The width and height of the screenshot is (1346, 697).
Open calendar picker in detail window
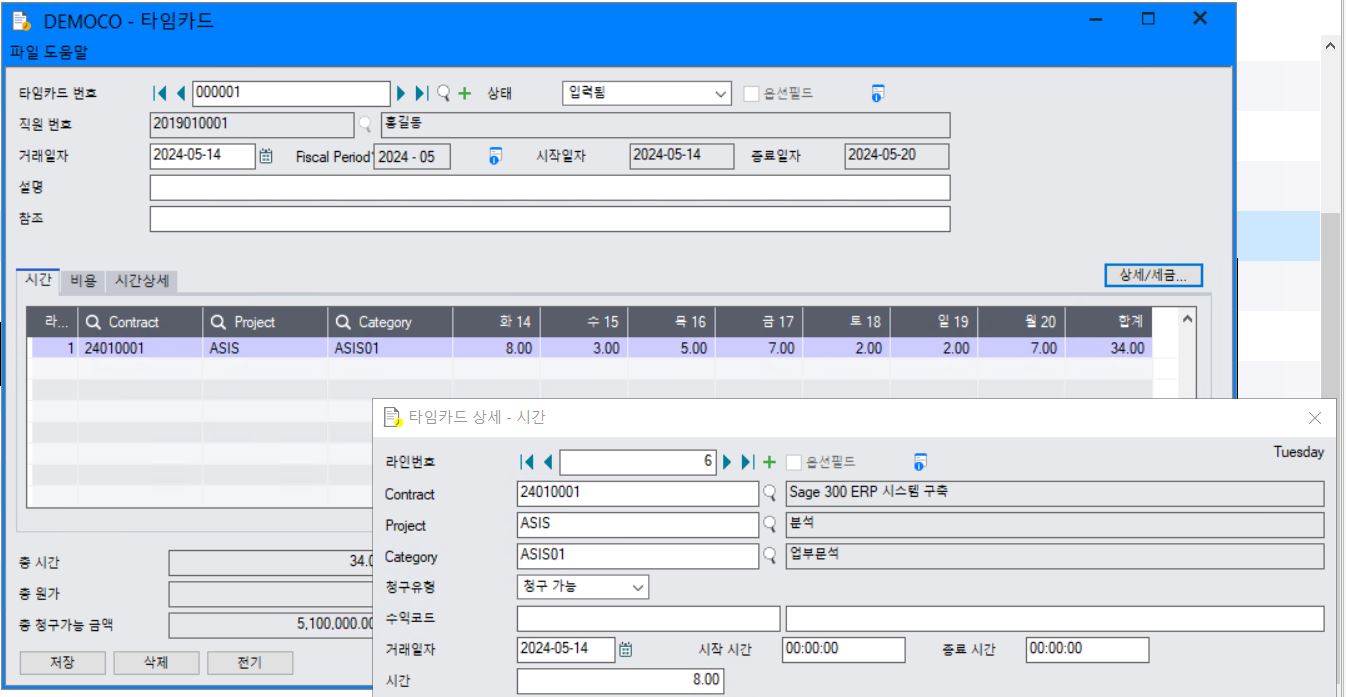click(626, 649)
